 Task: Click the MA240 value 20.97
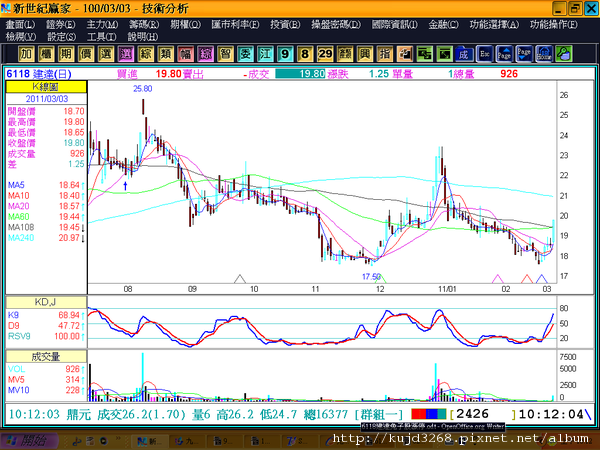pos(69,238)
